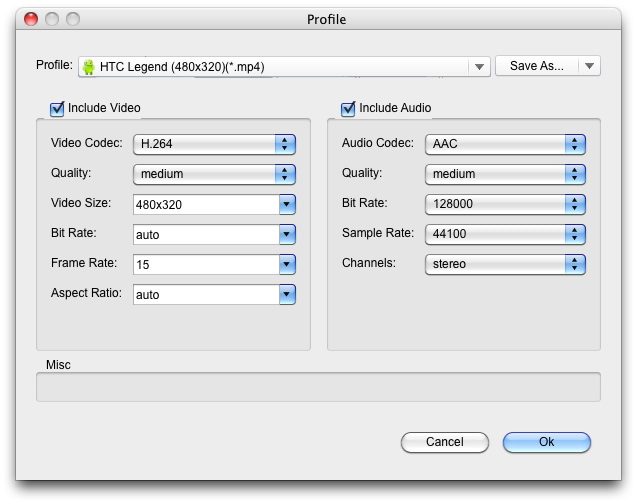
Task: Expand the Frame Rate dropdown arrow
Action: (287, 264)
